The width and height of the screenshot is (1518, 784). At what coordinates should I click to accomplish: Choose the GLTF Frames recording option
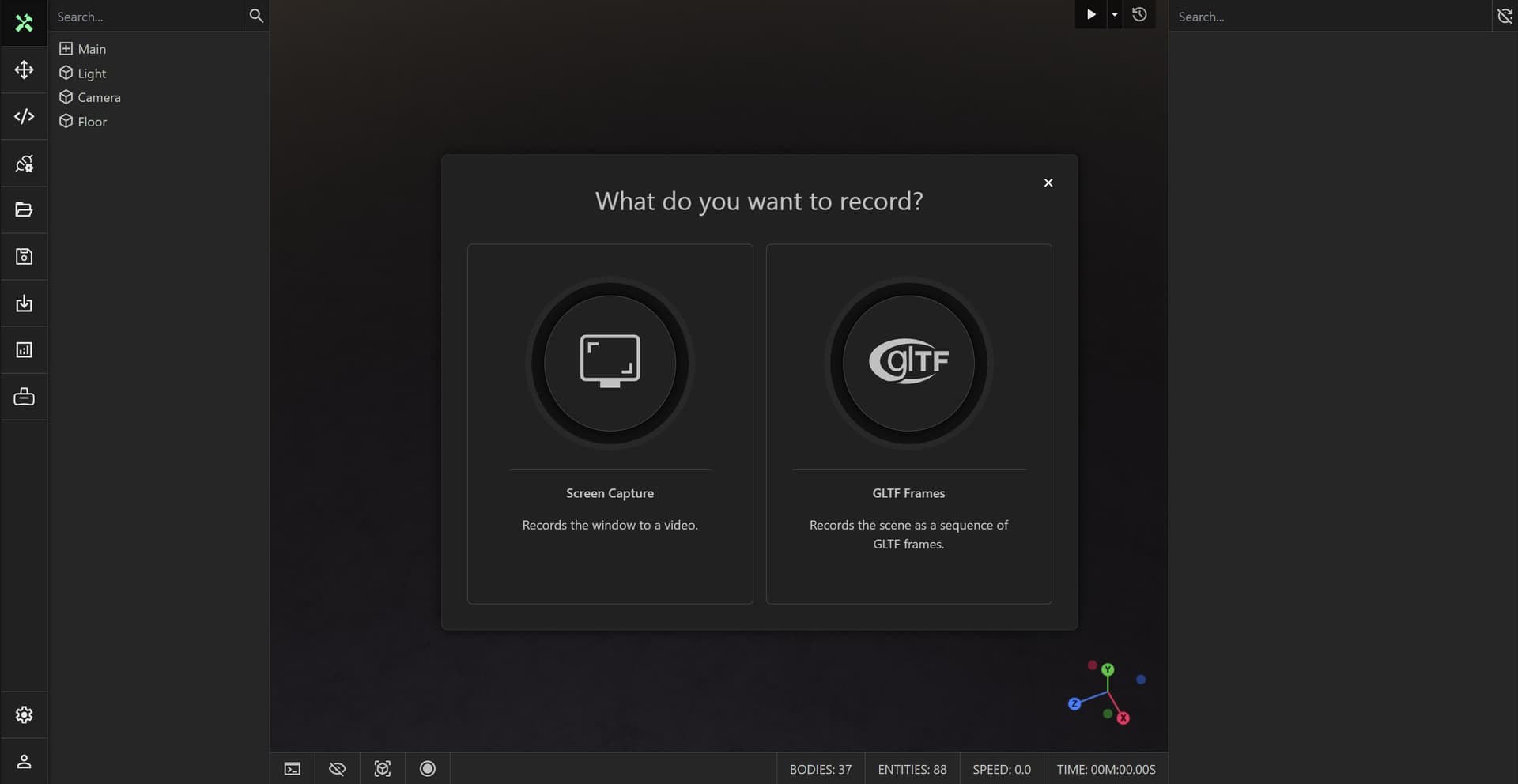click(908, 424)
